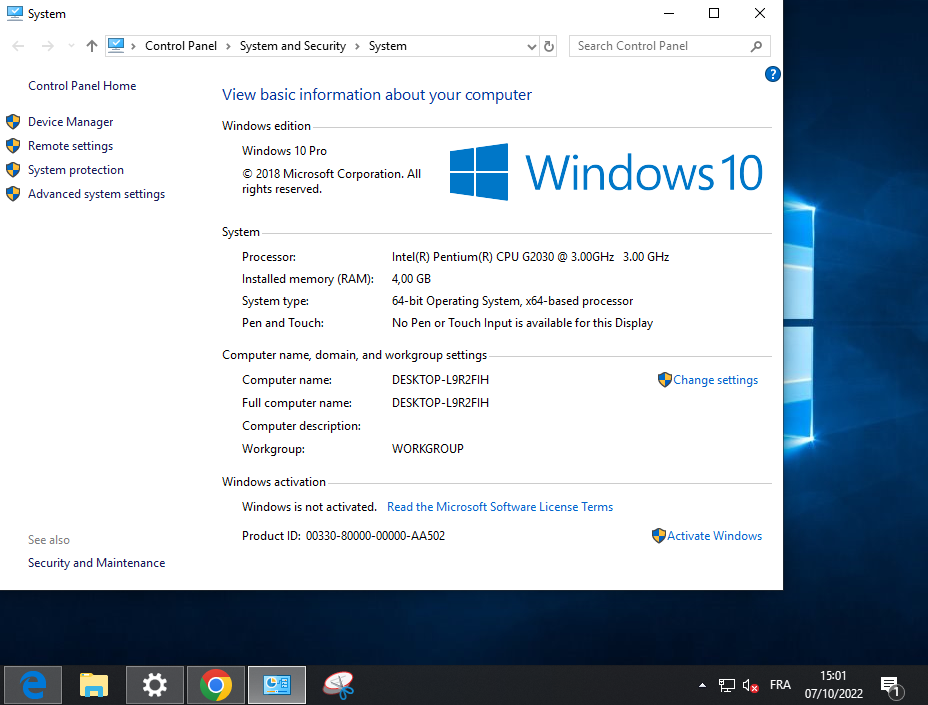The image size is (928, 705).
Task: Open Device Manager from the sidebar
Action: click(70, 122)
